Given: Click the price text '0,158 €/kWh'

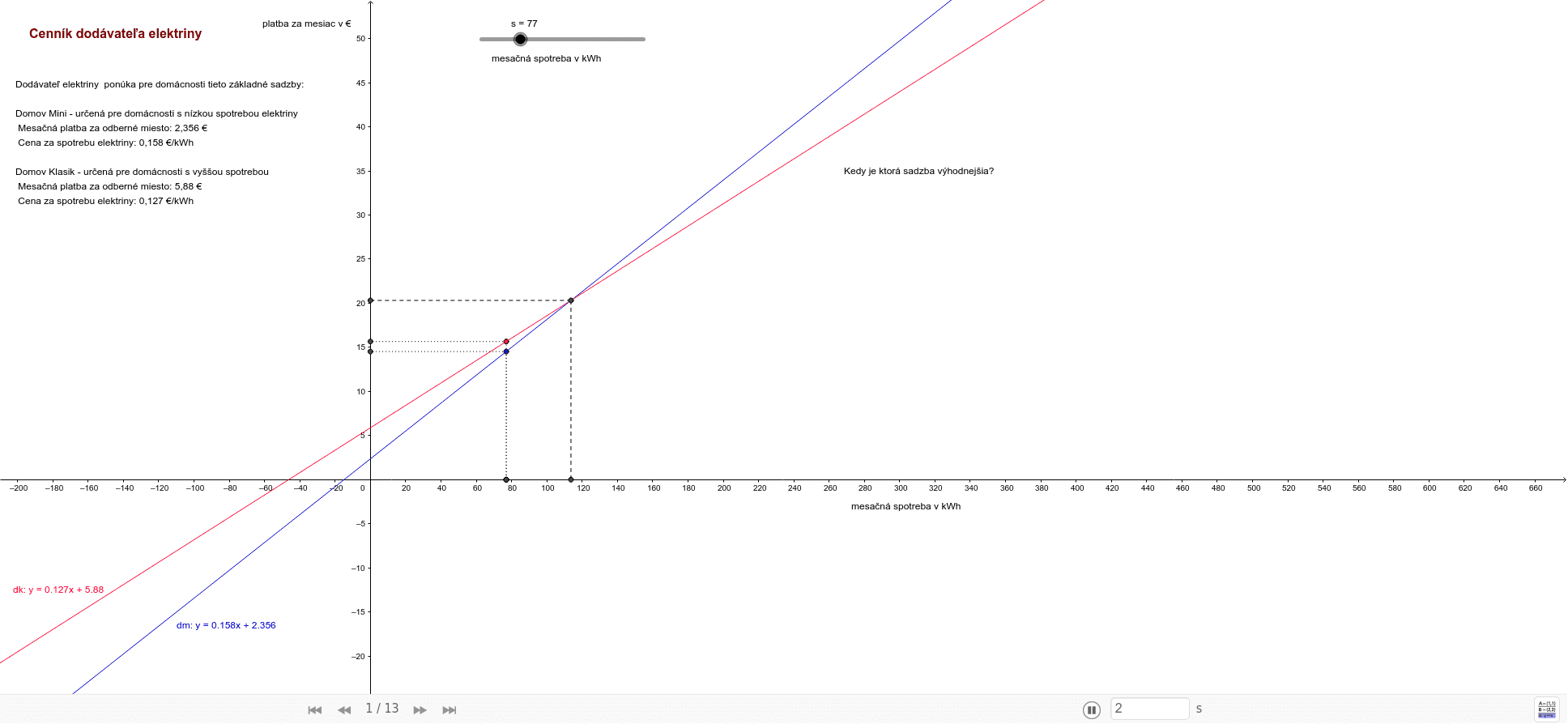Looking at the screenshot, I should [166, 143].
